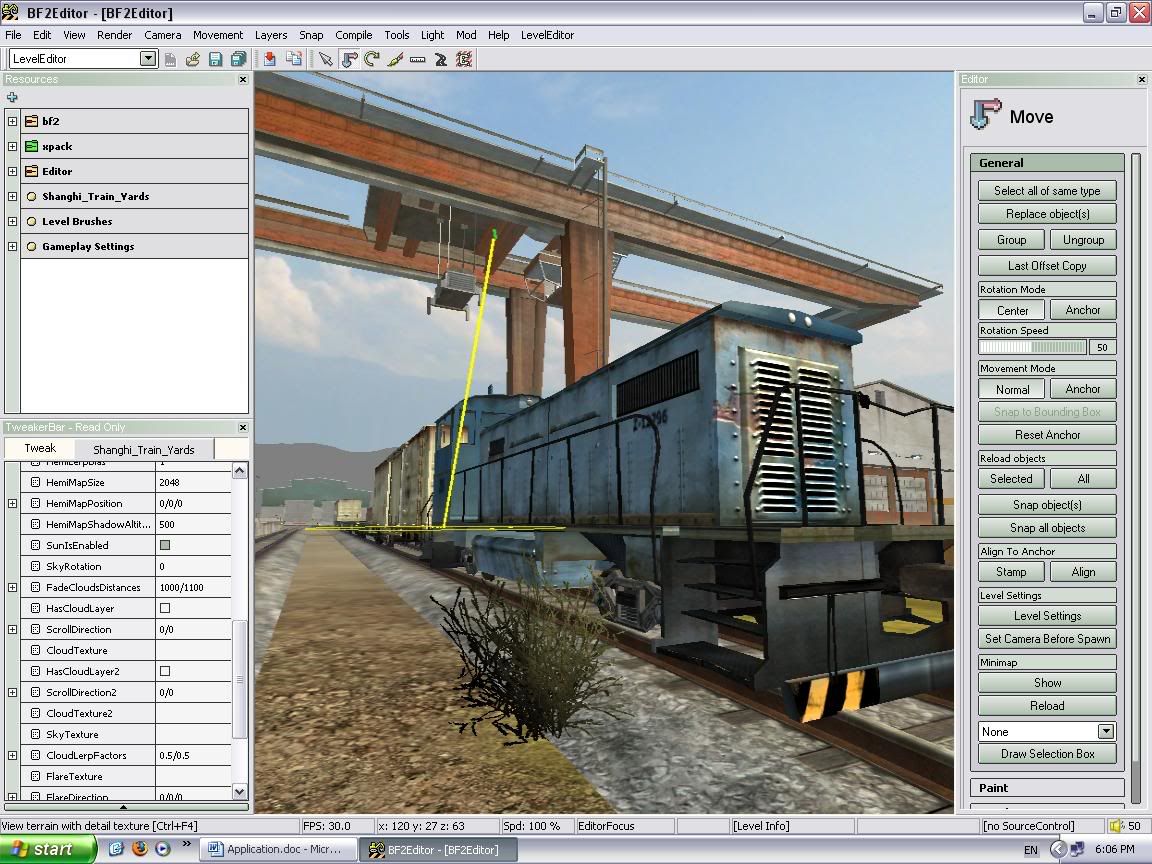Image resolution: width=1152 pixels, height=864 pixels.
Task: Click the Last Offset Copy button
Action: click(1047, 266)
